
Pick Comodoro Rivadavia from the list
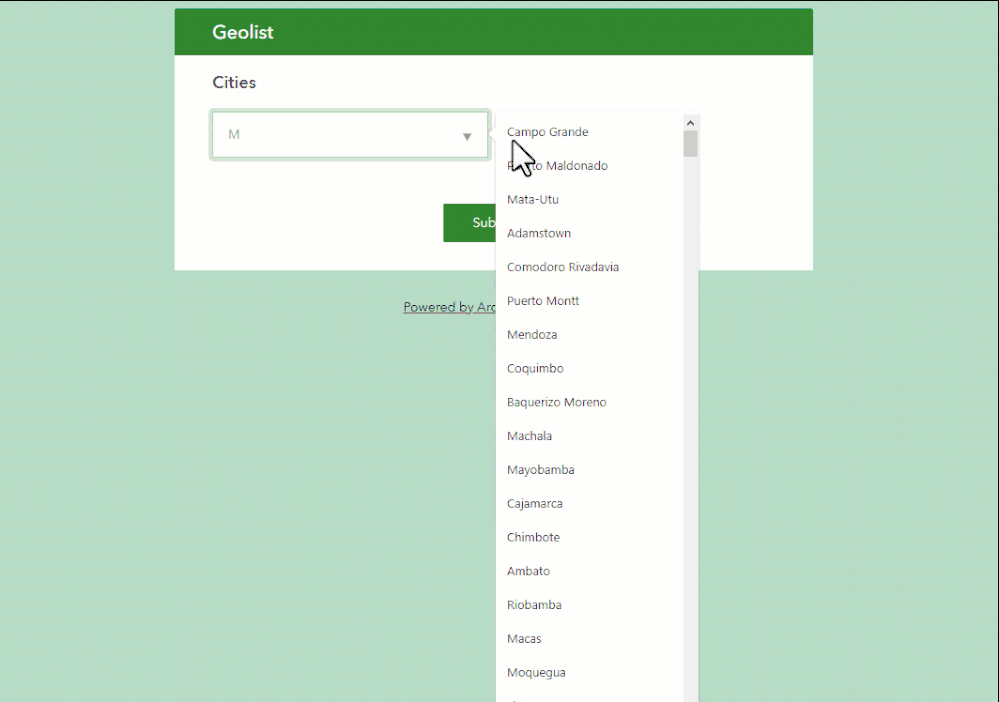click(562, 267)
